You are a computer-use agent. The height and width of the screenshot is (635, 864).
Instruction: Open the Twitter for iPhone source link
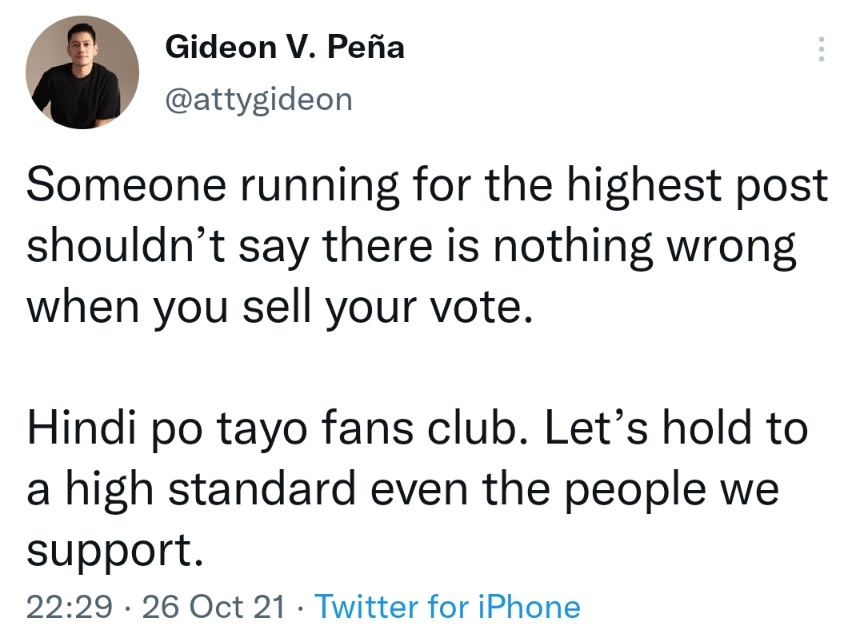click(x=447, y=607)
